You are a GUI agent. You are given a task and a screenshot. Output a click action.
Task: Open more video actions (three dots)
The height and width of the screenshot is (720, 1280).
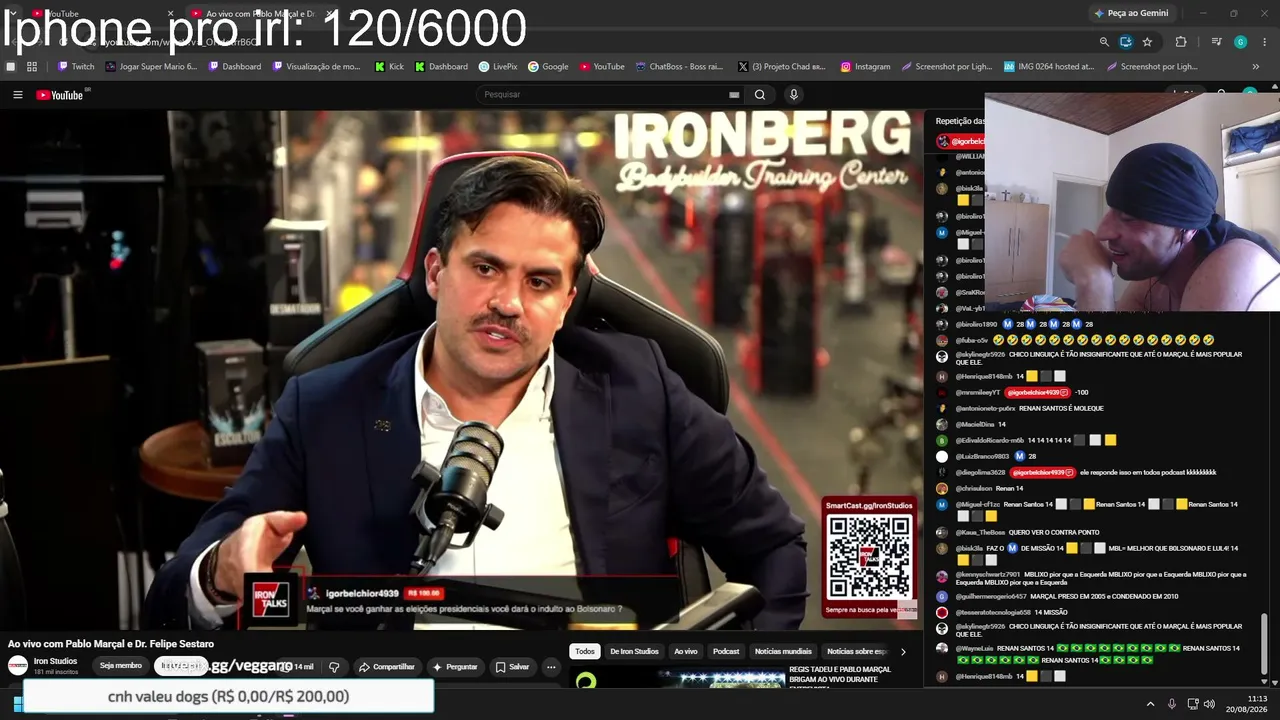[x=550, y=667]
